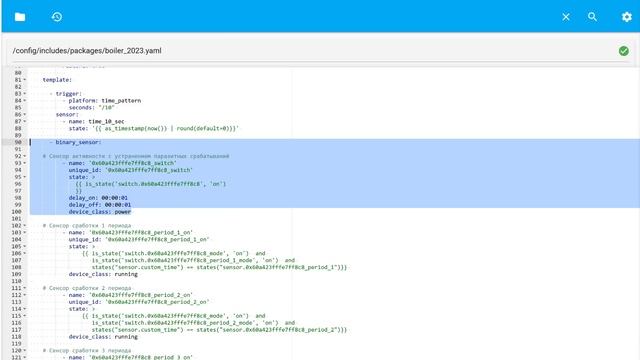This screenshot has width=640, height=360.
Task: Collapse the period 1 comment at line 102
Action: pos(24,225)
